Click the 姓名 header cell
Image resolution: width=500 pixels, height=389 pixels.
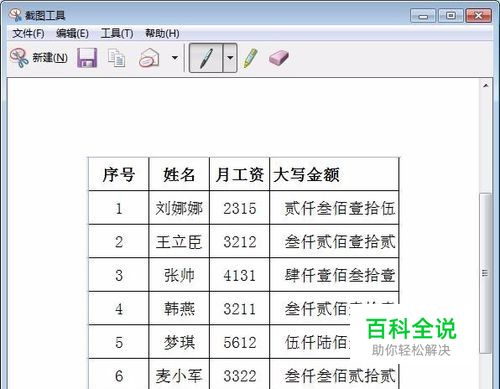179,174
